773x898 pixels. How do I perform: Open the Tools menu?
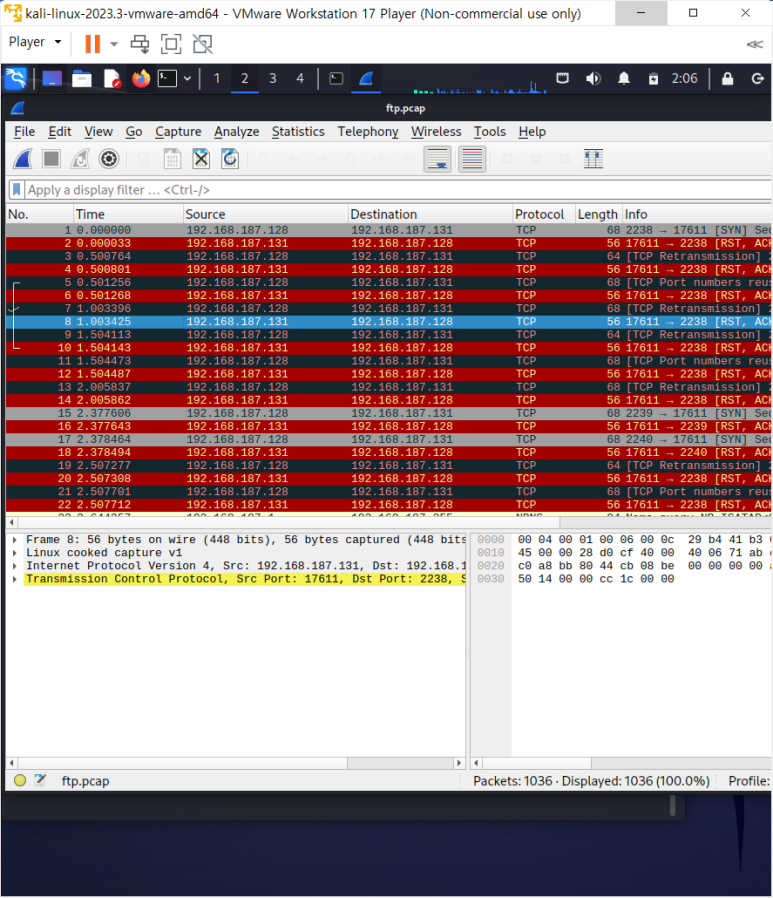[x=490, y=132]
